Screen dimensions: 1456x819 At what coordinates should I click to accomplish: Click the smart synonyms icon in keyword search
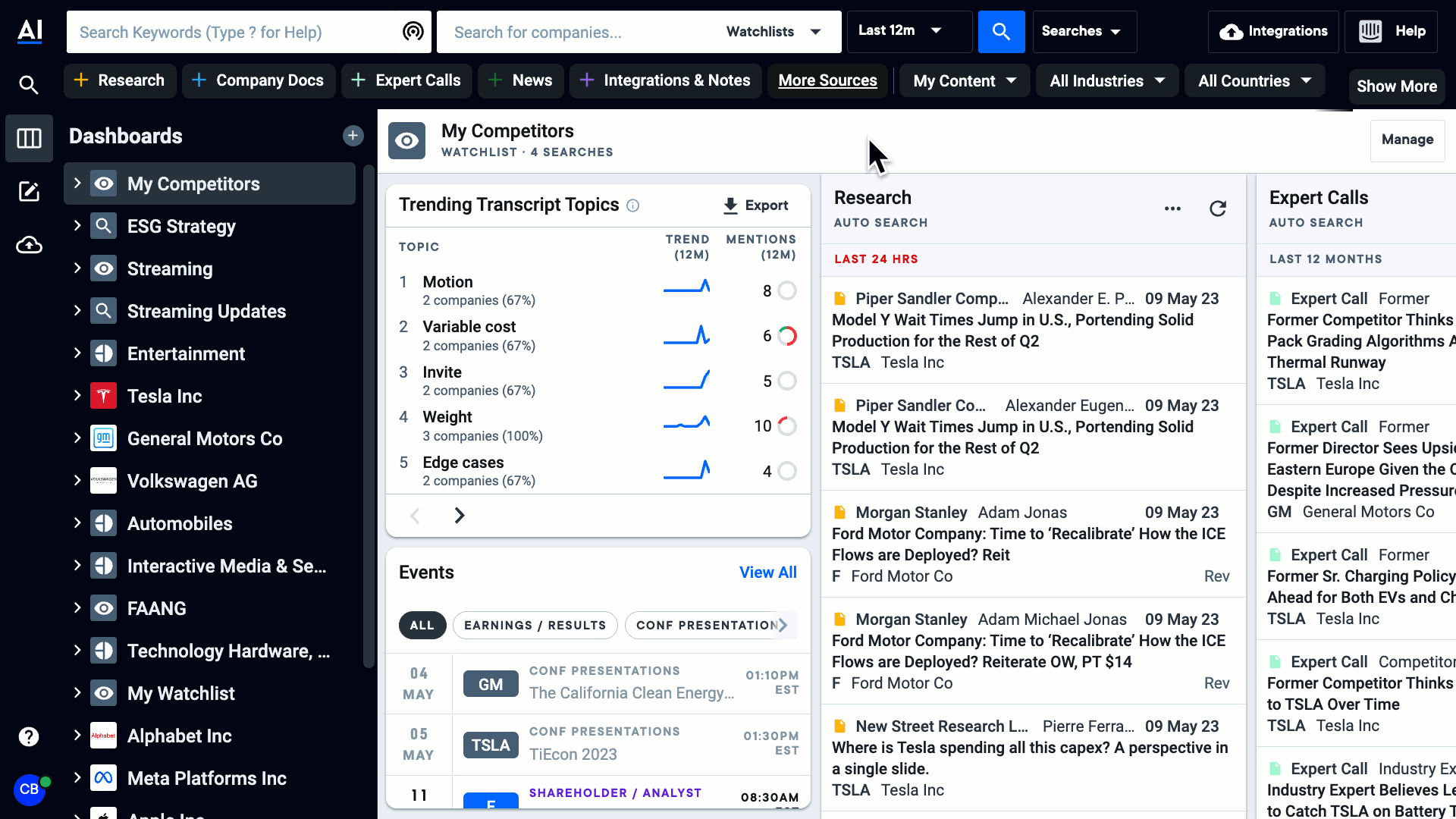413,31
